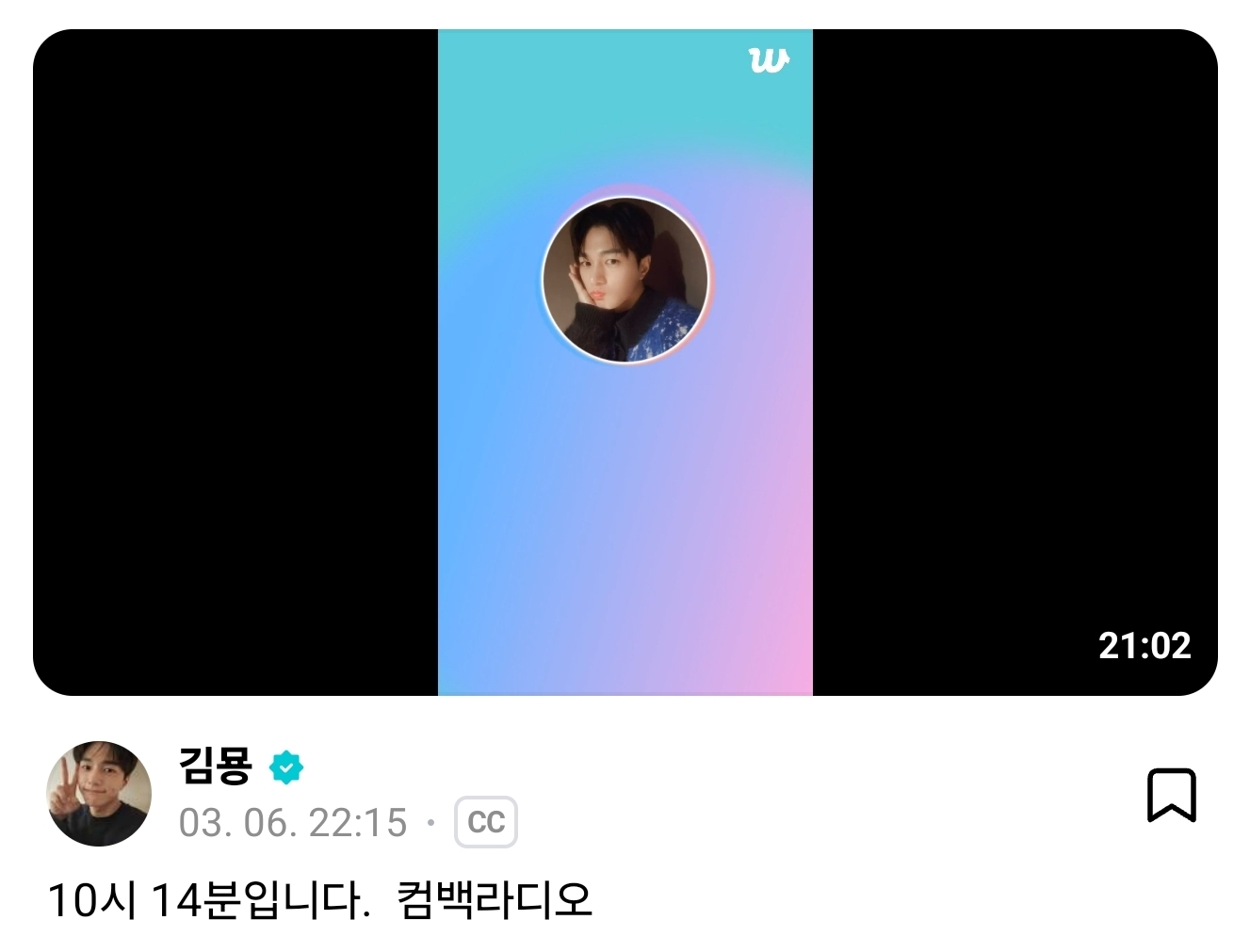Viewport: 1250px width, 952px height.
Task: Tap the Weverse logo on the video
Action: click(769, 60)
